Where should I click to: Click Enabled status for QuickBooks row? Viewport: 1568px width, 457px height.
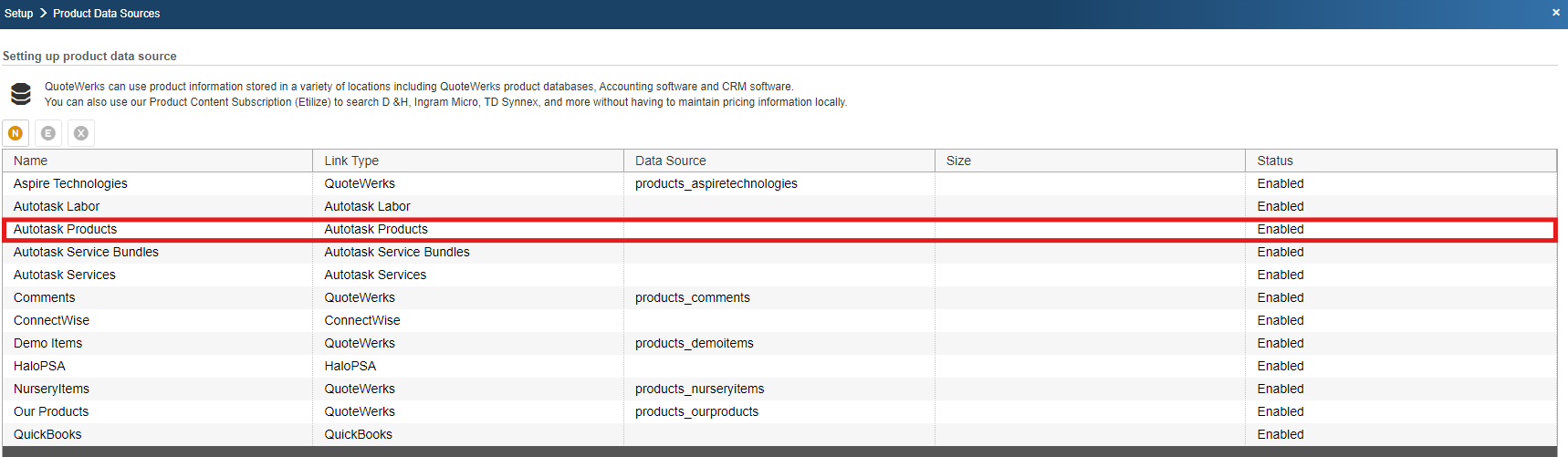(1280, 434)
